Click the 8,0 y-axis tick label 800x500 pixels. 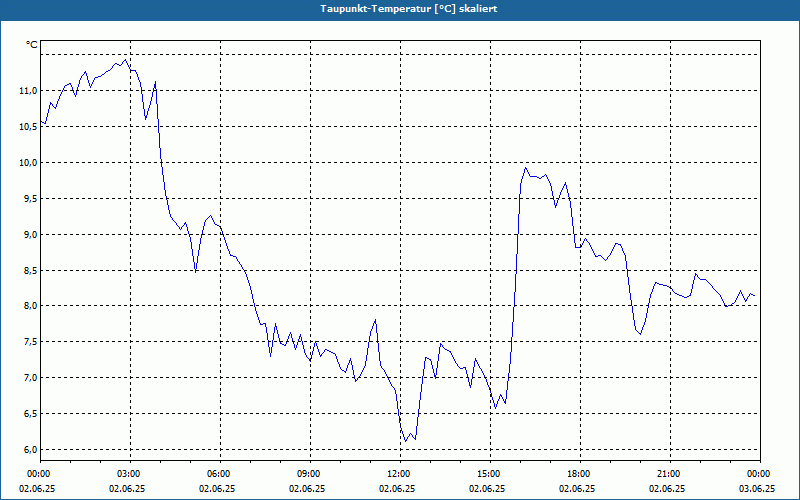(31, 306)
